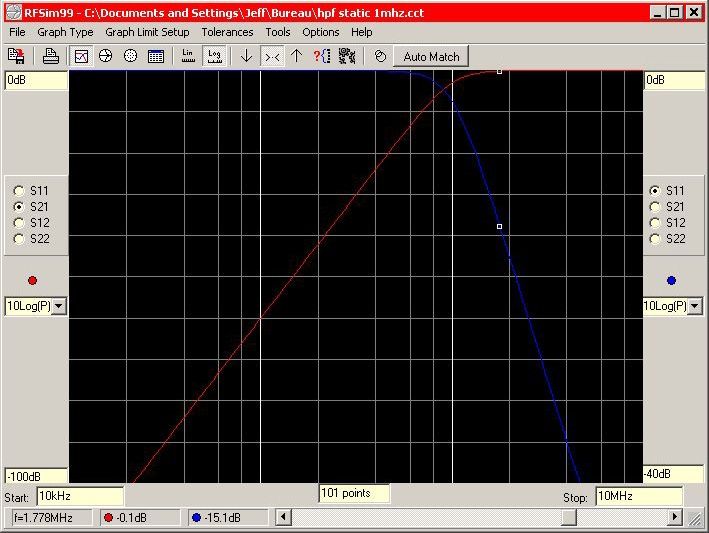The width and height of the screenshot is (709, 533).
Task: Click the red -0.1dB marker readout
Action: [140, 518]
